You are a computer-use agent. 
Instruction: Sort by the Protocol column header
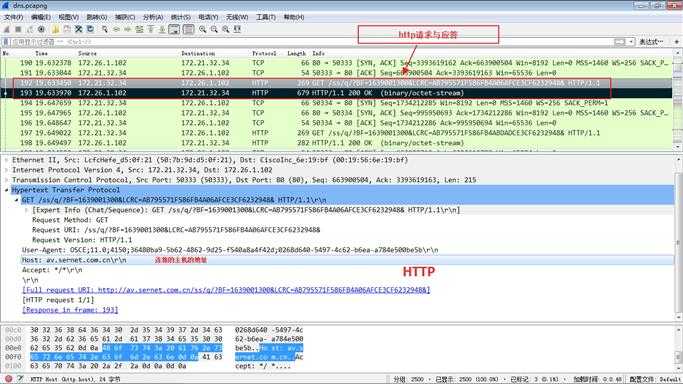264,53
